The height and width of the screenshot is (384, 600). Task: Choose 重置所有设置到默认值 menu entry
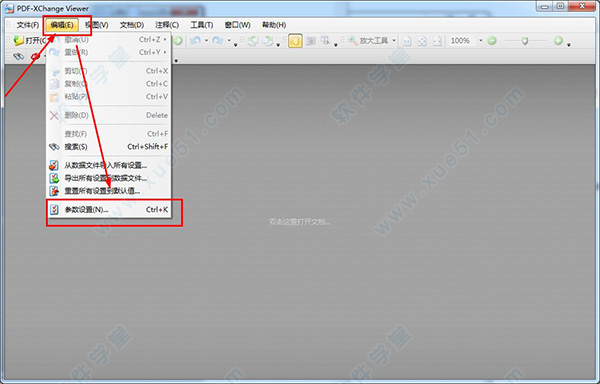coord(108,190)
